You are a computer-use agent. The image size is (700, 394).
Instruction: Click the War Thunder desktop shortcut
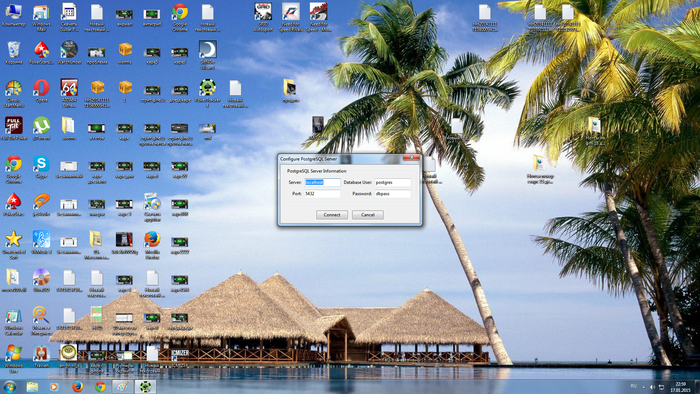tap(69, 53)
